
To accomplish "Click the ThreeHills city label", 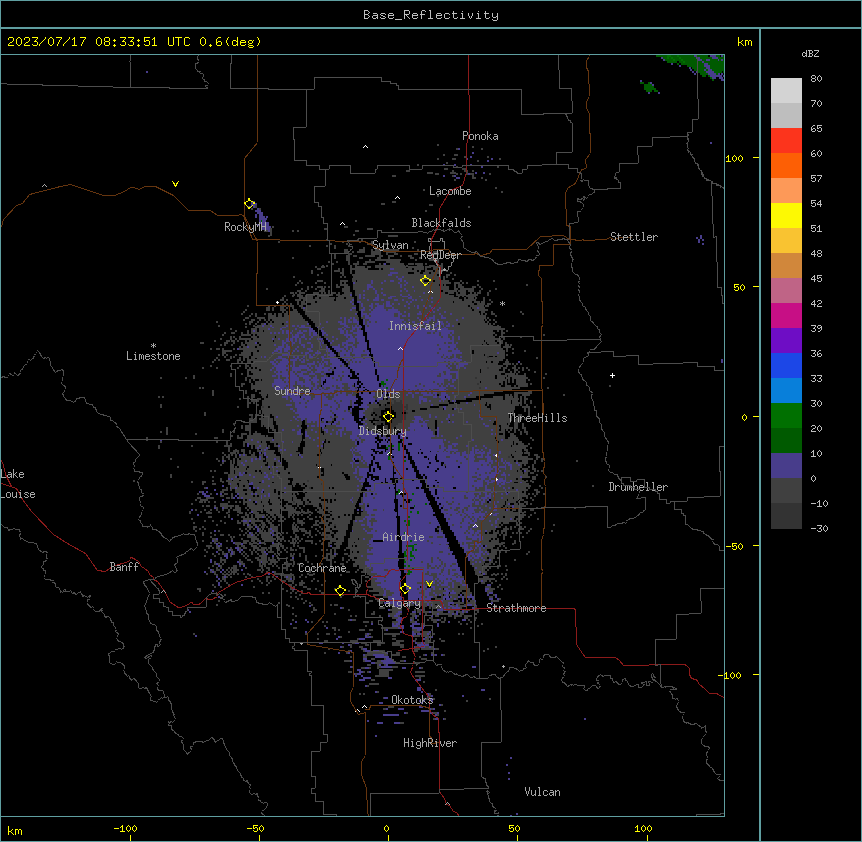I will coord(537,418).
